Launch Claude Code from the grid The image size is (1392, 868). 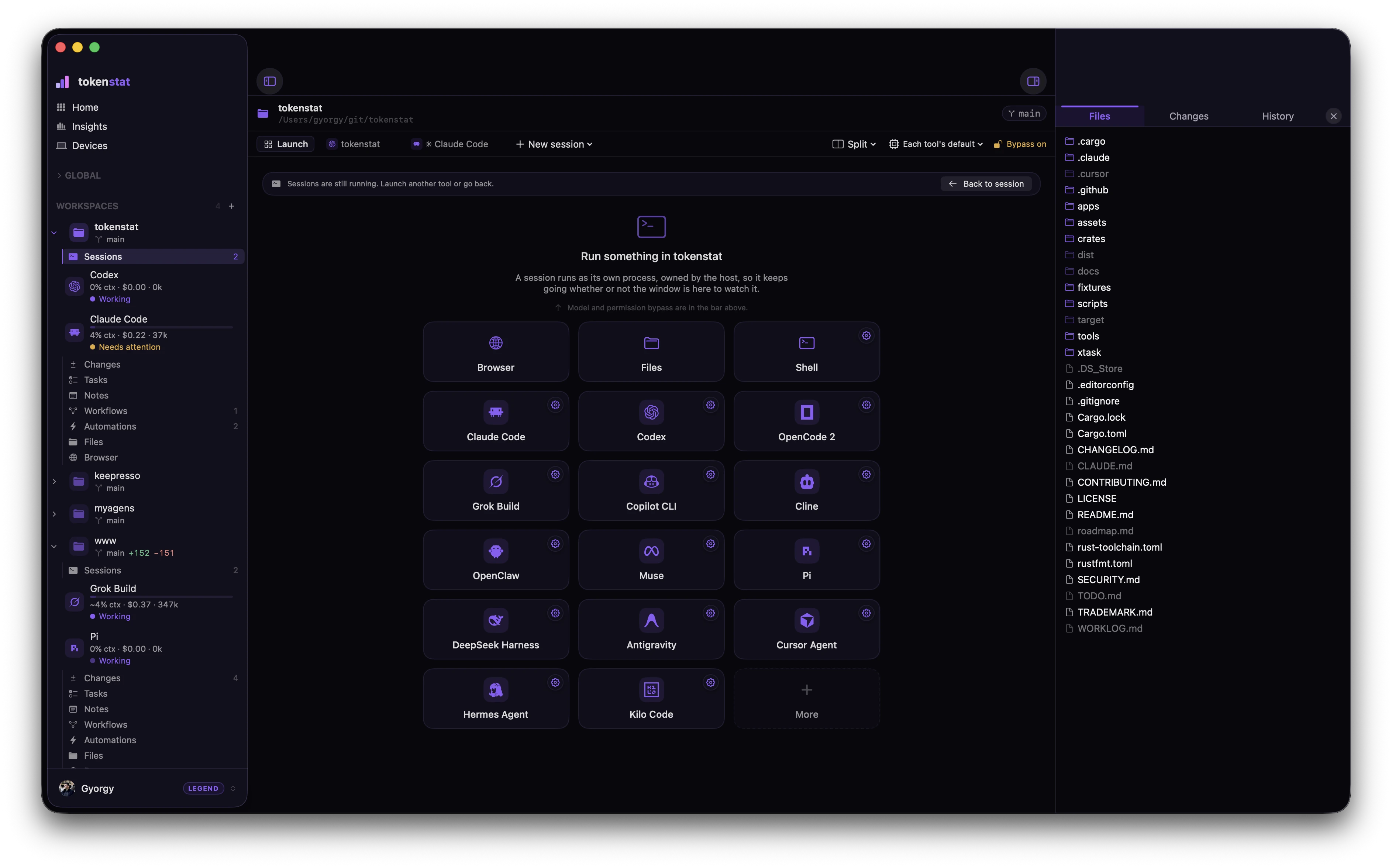pos(495,421)
